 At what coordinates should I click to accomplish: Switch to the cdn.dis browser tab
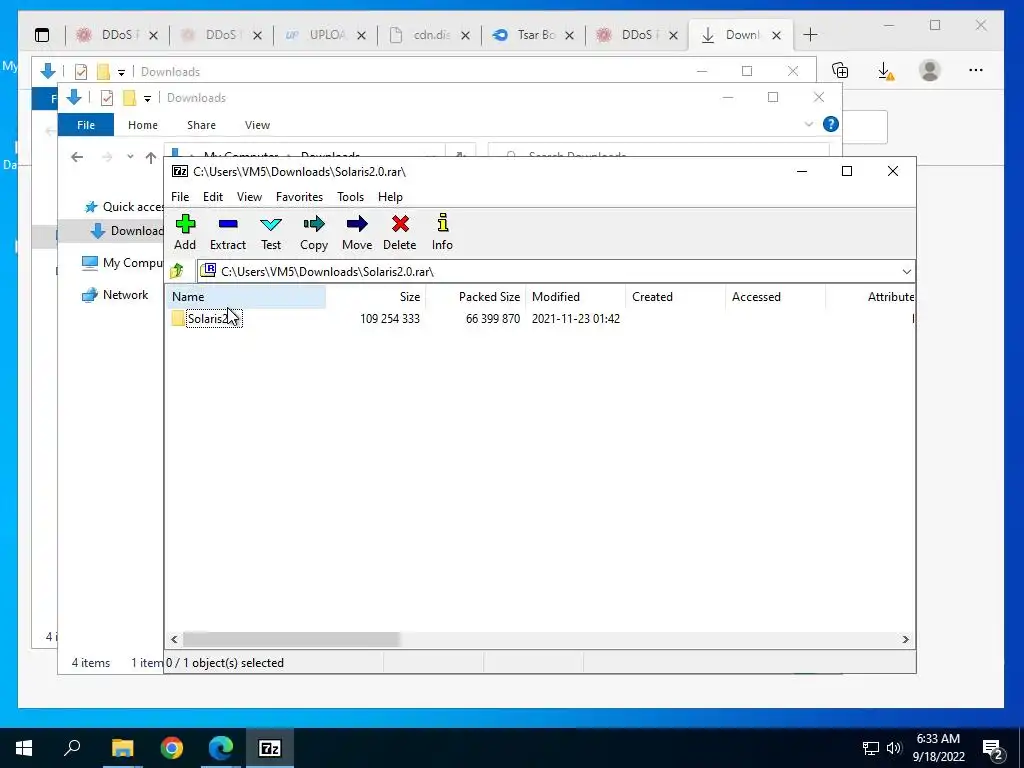pos(430,35)
